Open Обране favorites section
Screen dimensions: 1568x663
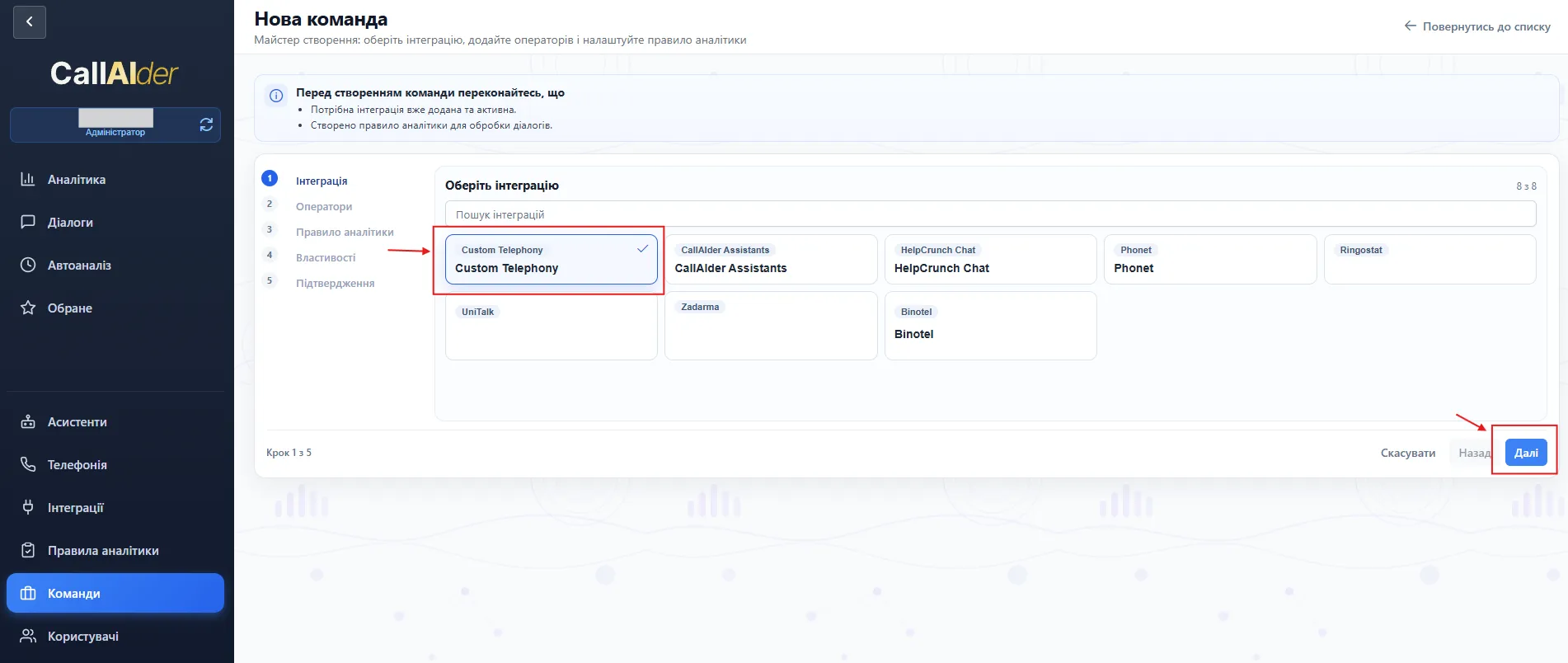115,308
